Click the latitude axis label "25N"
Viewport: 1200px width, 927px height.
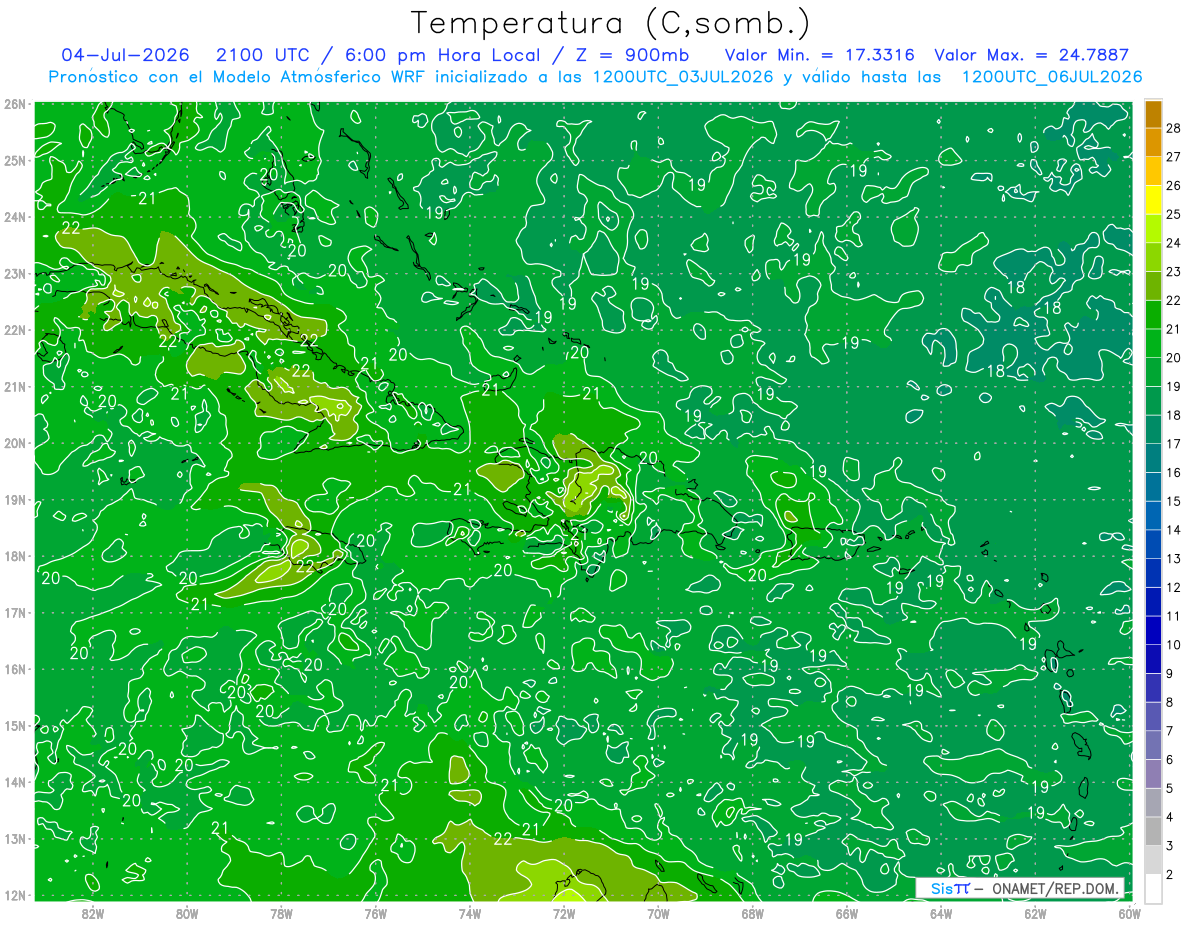pyautogui.click(x=15, y=161)
